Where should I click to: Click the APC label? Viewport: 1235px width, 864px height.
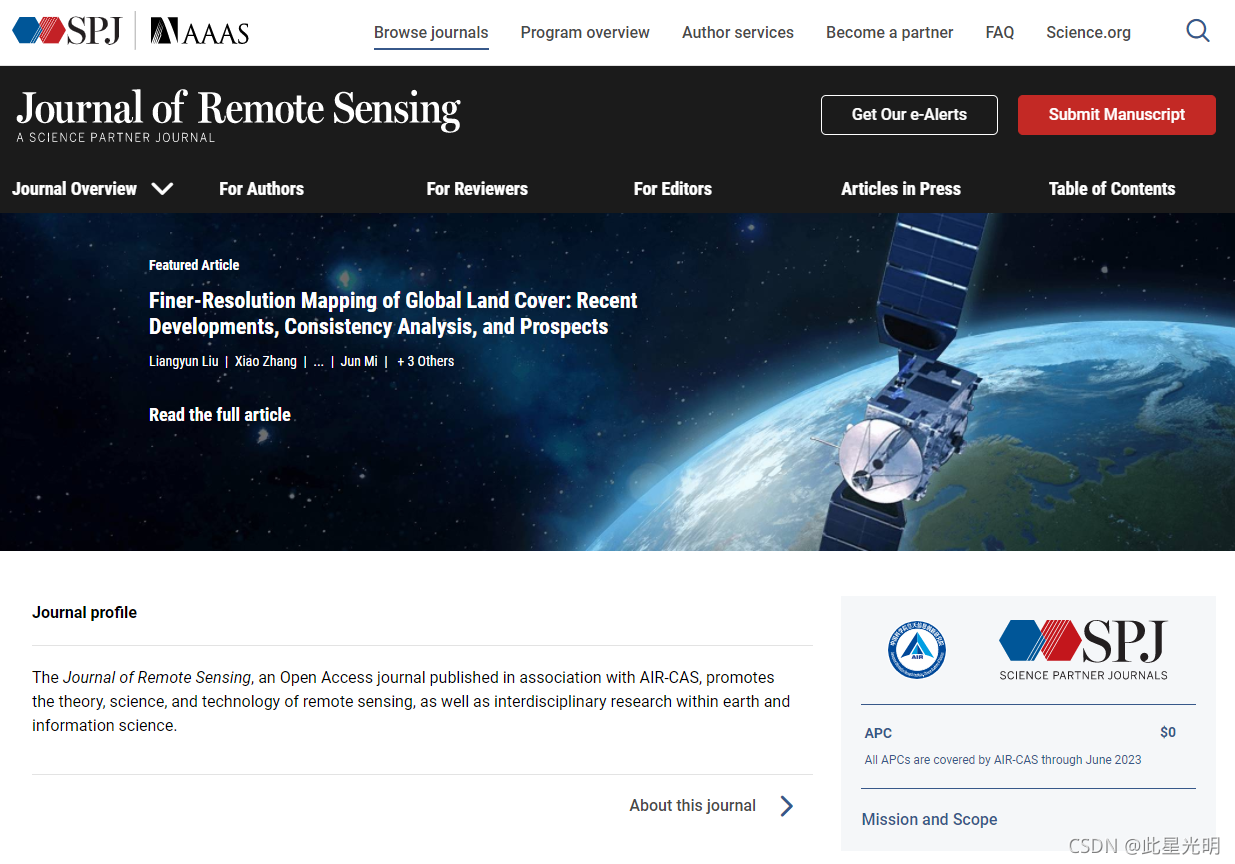(878, 733)
